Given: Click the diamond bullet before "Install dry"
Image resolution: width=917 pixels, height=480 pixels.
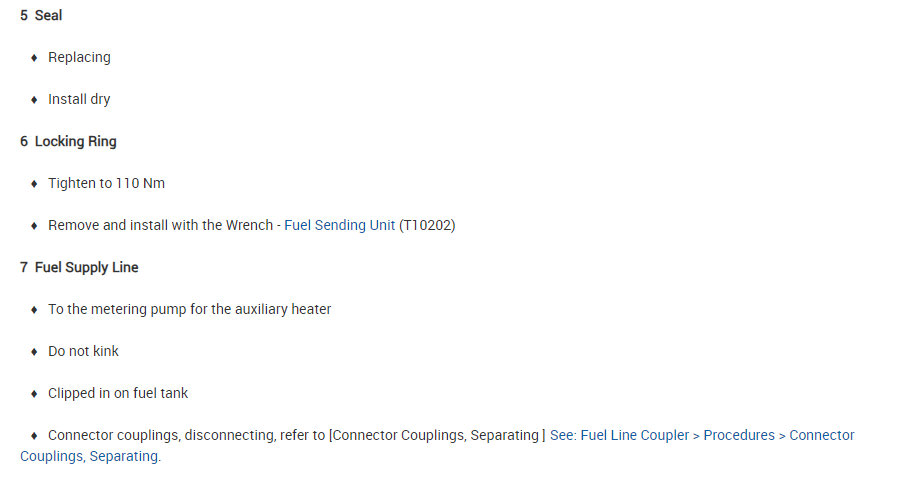Looking at the screenshot, I should pos(34,100).
